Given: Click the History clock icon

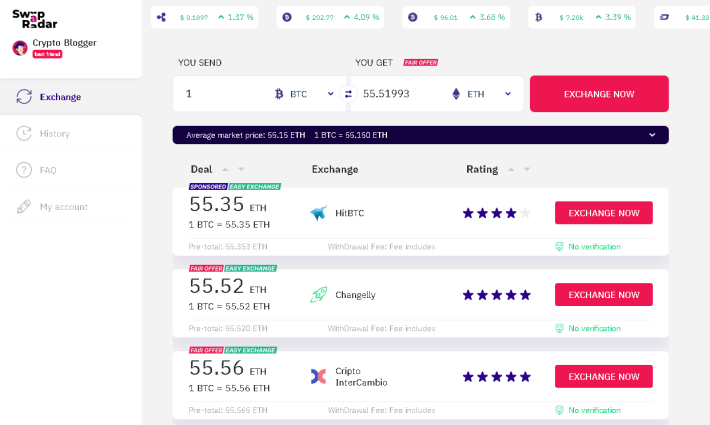Looking at the screenshot, I should click(x=24, y=134).
